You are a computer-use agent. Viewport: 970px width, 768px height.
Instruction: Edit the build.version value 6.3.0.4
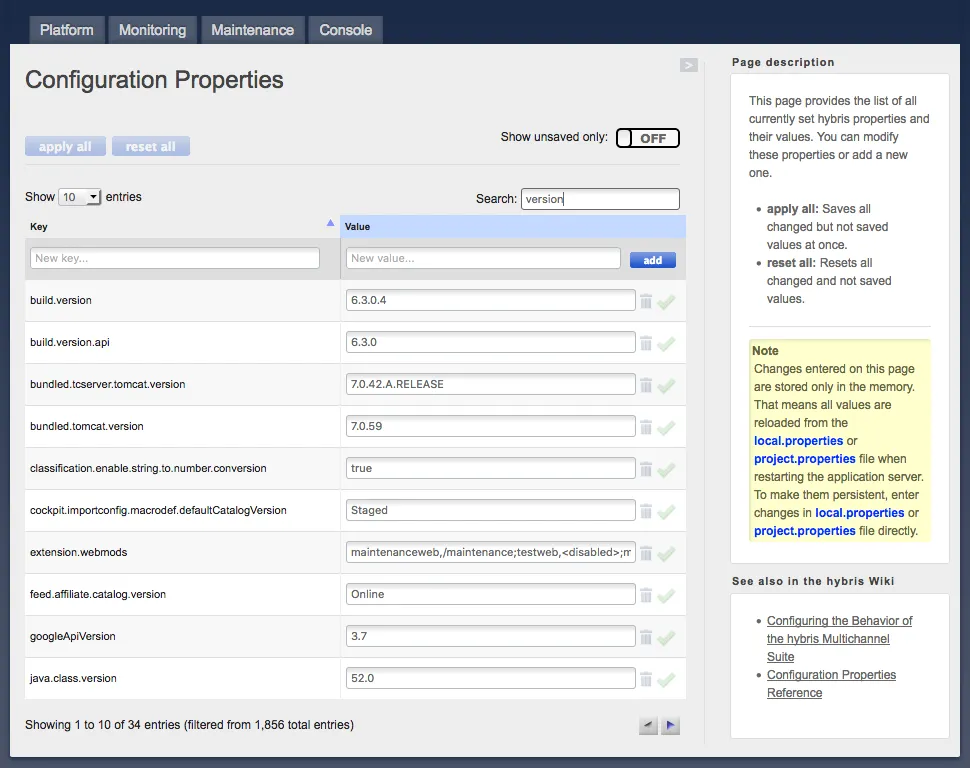[x=491, y=300]
